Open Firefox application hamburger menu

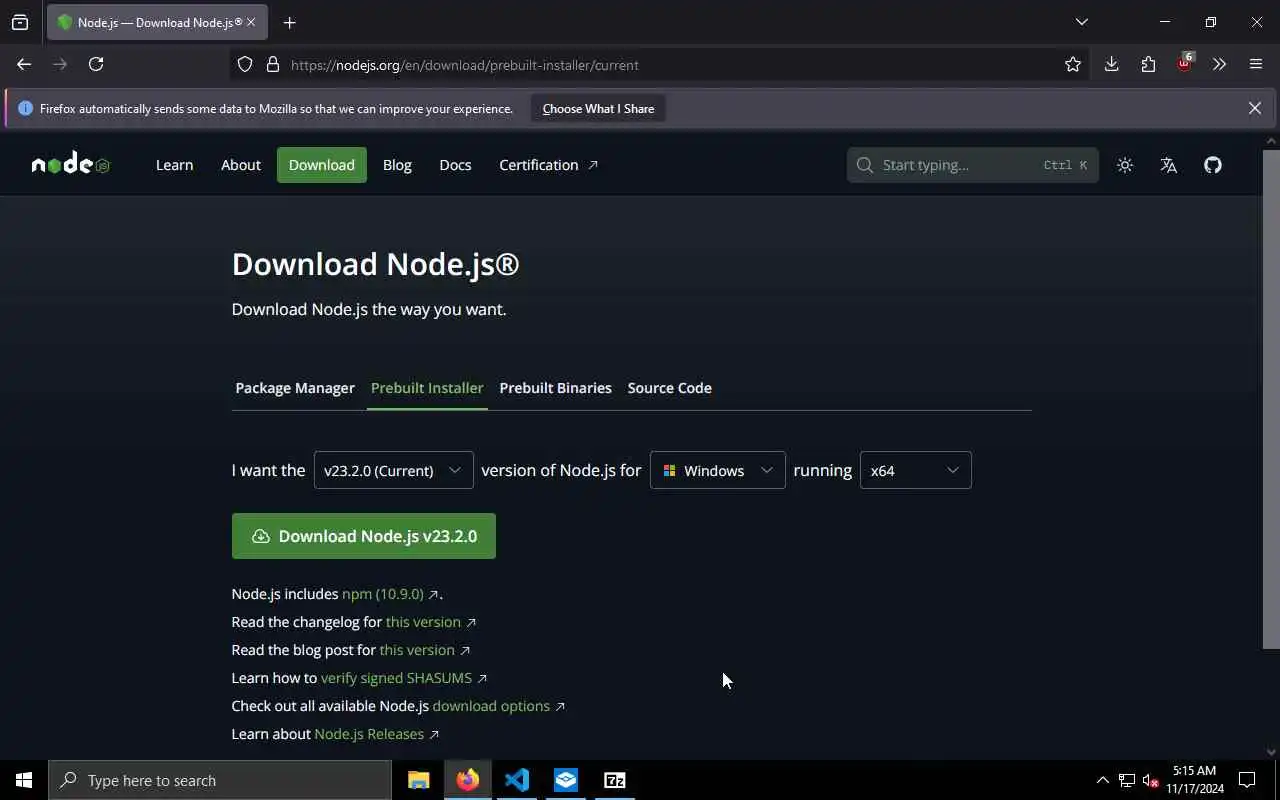(1256, 64)
